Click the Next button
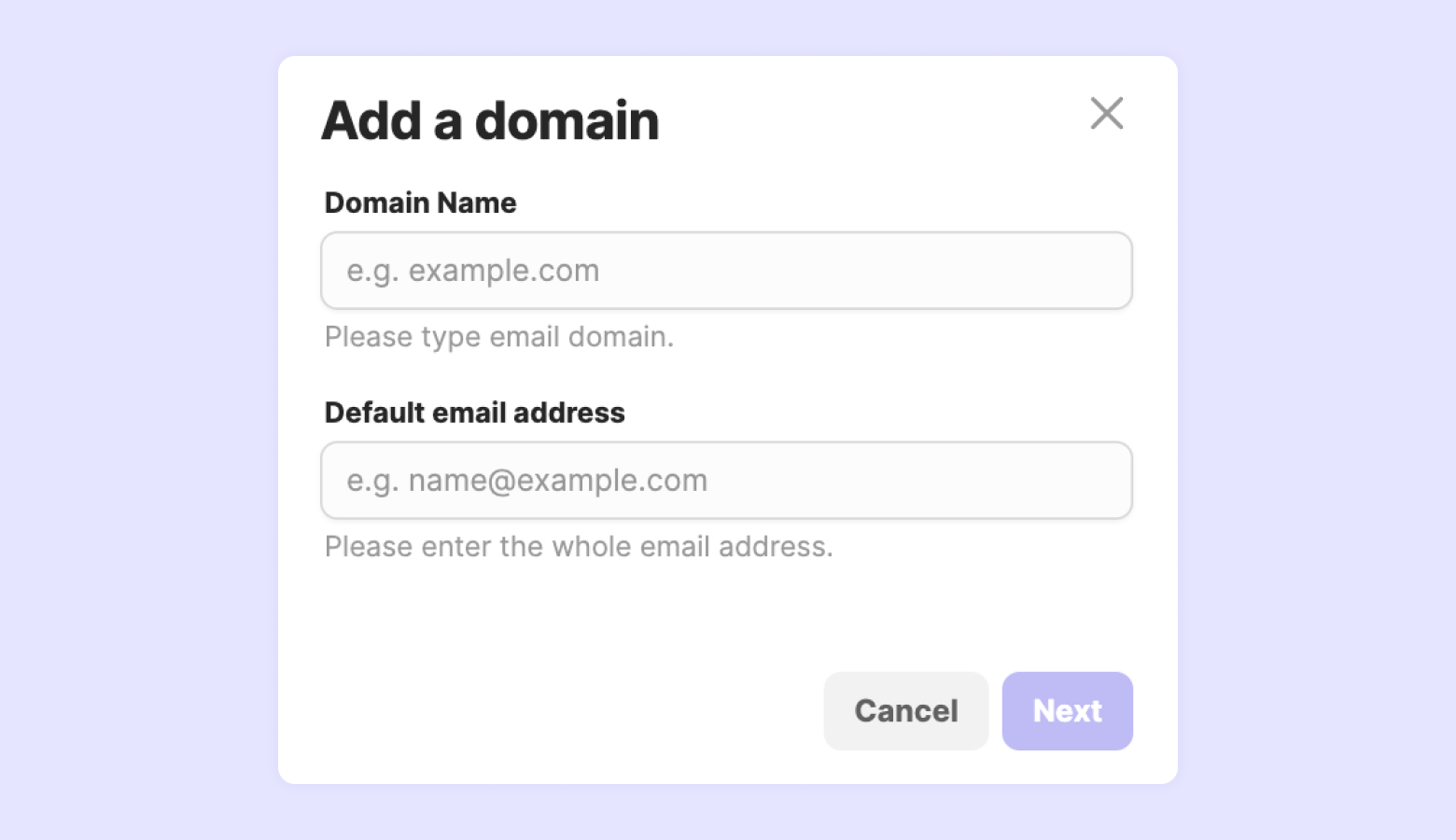Viewport: 1456px width, 840px height. click(x=1067, y=711)
